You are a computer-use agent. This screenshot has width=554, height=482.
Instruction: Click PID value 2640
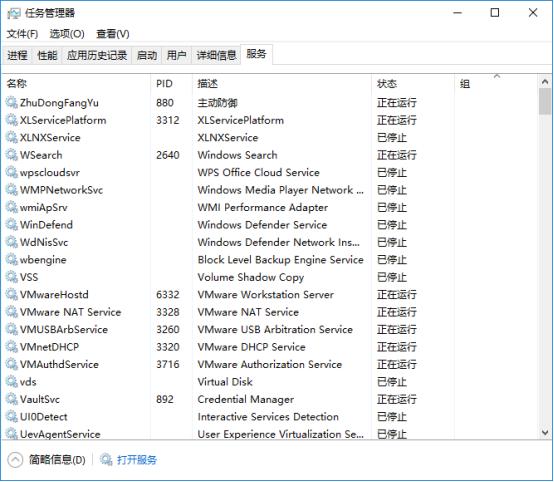coord(168,155)
